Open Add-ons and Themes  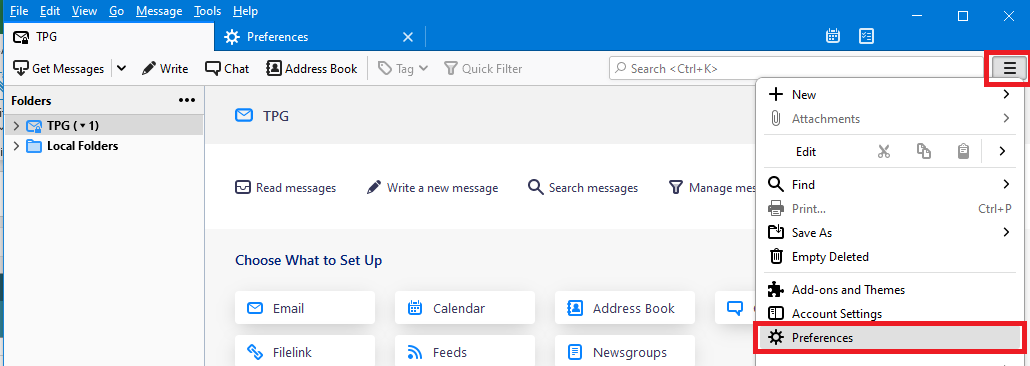click(x=890, y=290)
